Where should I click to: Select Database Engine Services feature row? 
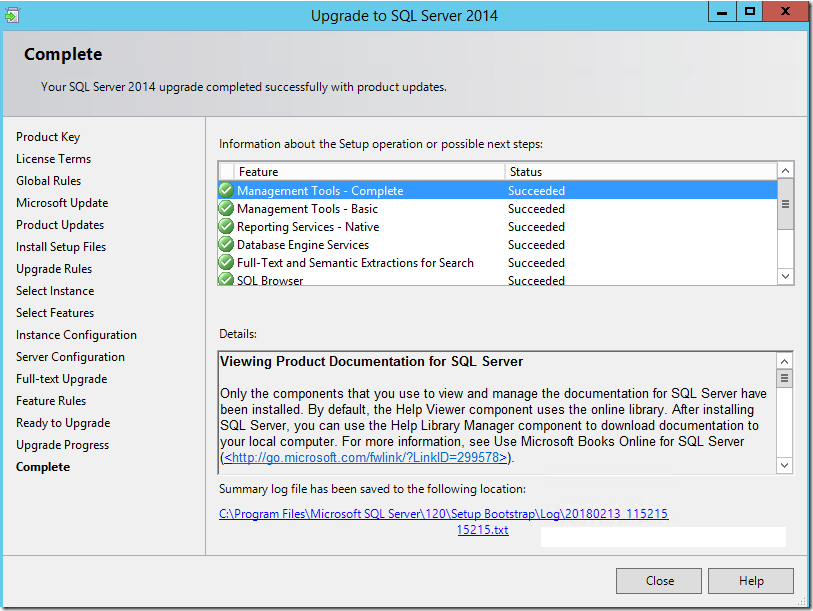tap(498, 244)
